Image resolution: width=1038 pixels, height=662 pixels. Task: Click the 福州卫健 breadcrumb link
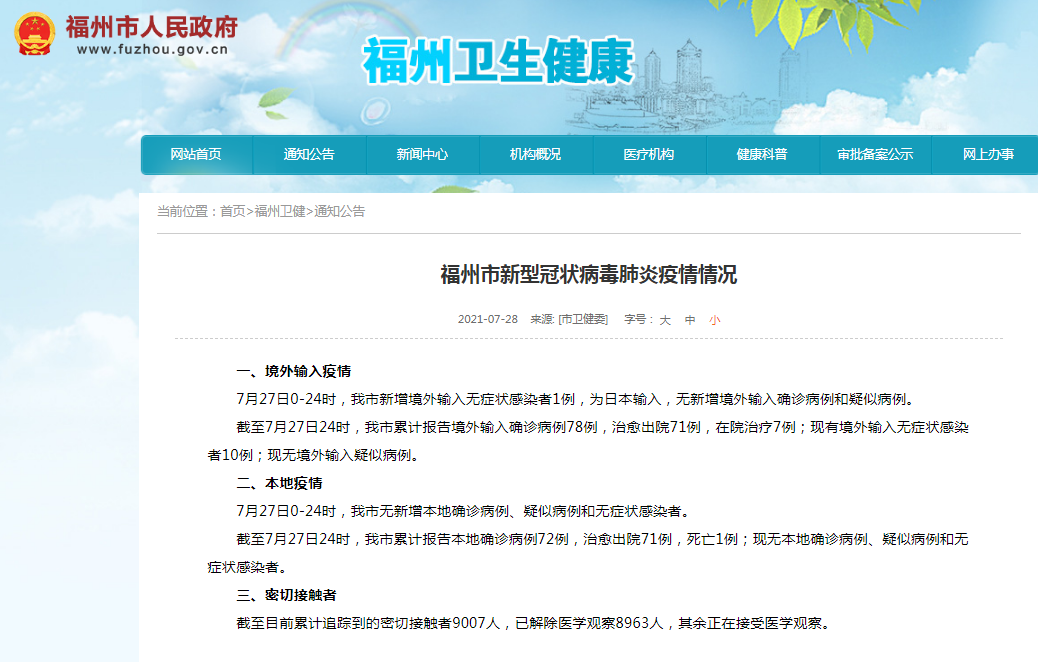click(280, 211)
